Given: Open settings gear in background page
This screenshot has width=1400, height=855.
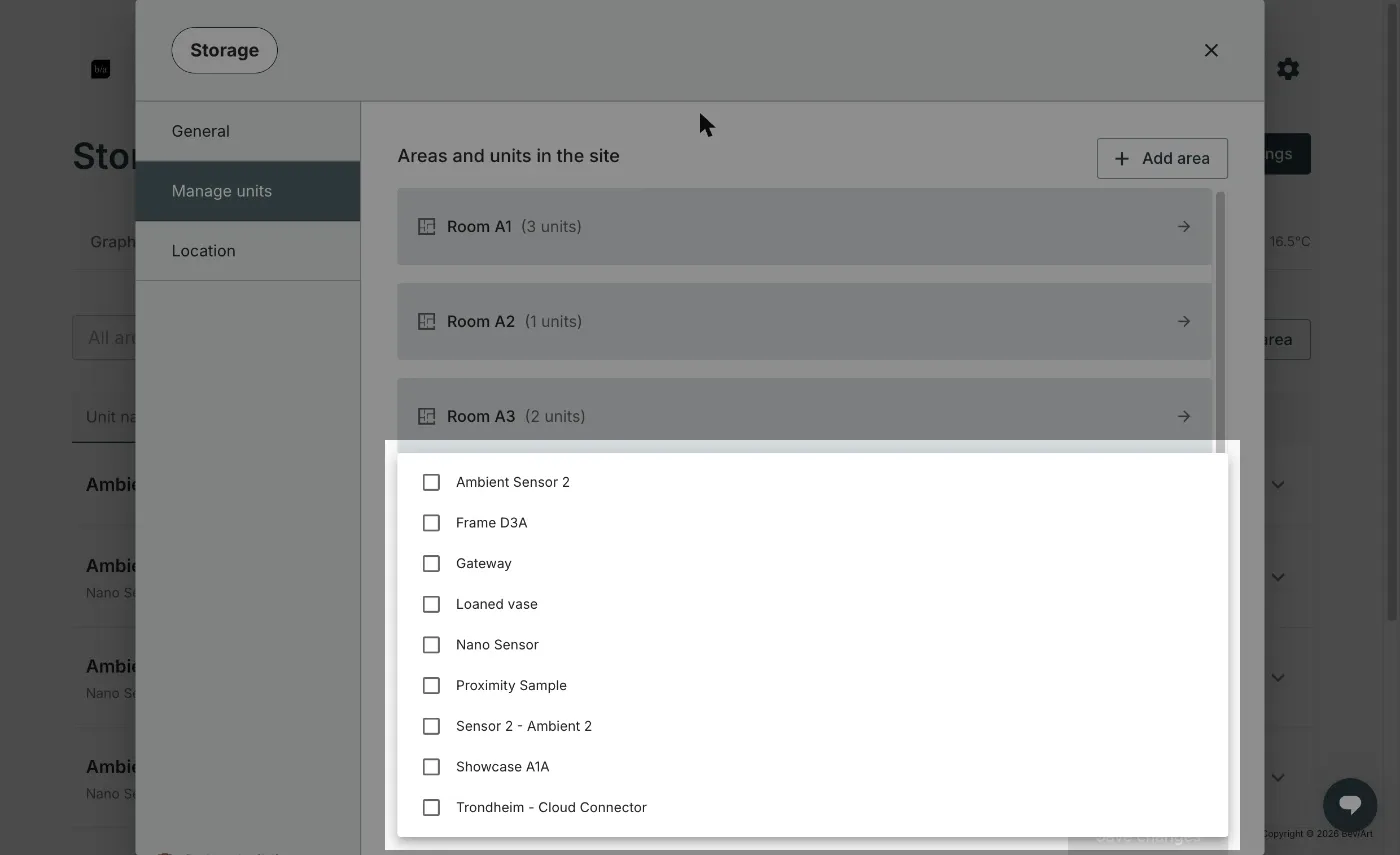Looking at the screenshot, I should pos(1288,69).
